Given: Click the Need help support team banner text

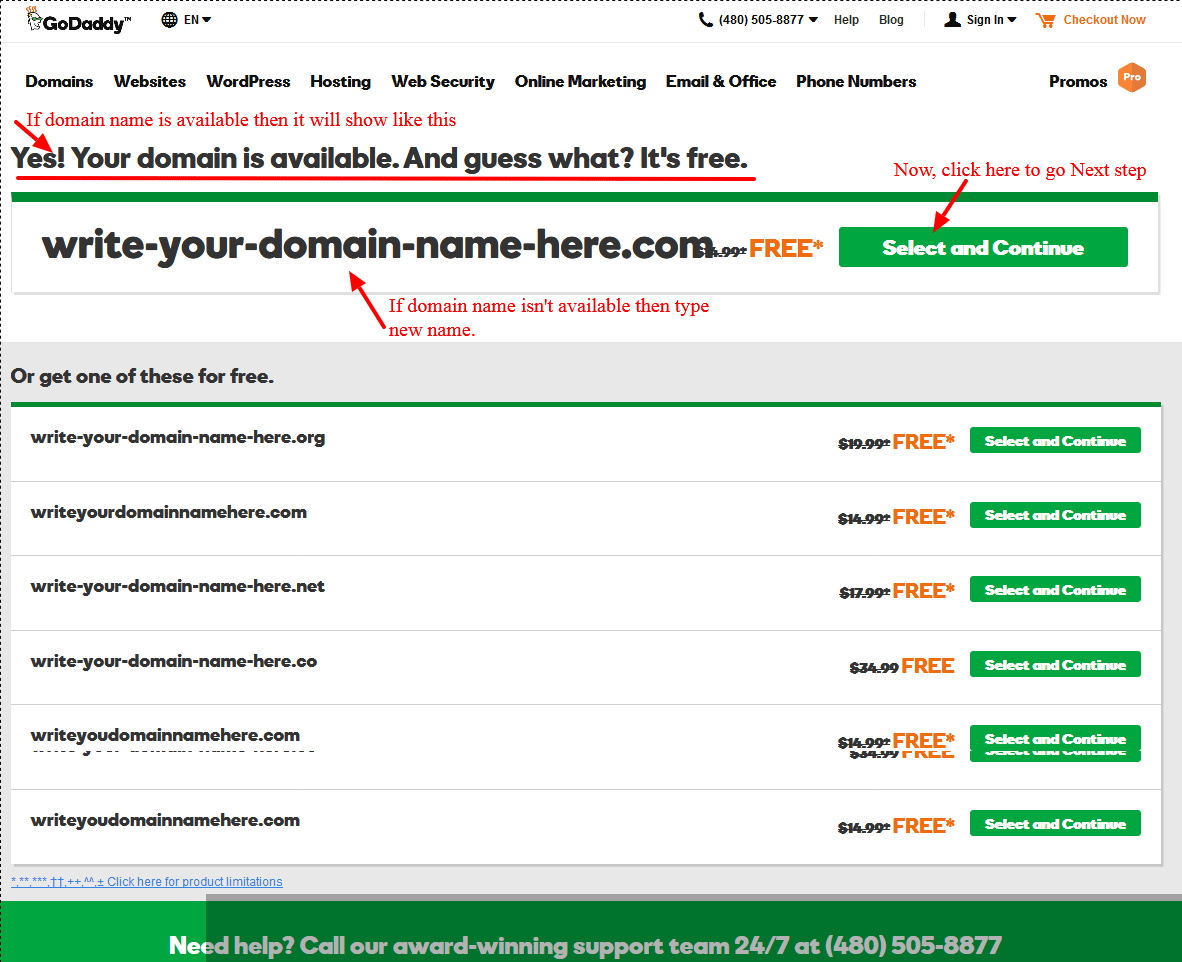Looking at the screenshot, I should 585,945.
